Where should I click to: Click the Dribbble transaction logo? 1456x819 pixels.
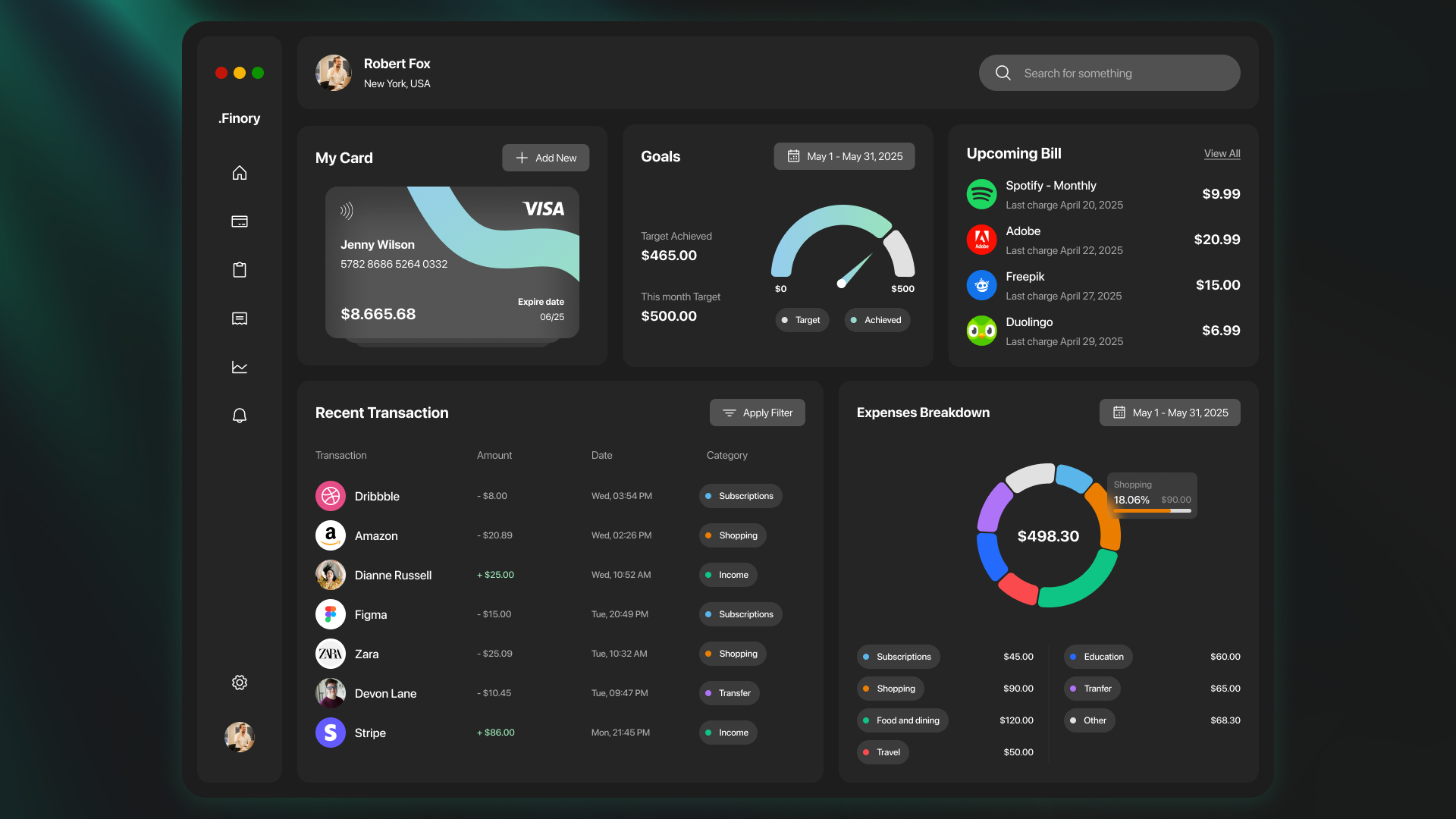pos(331,496)
